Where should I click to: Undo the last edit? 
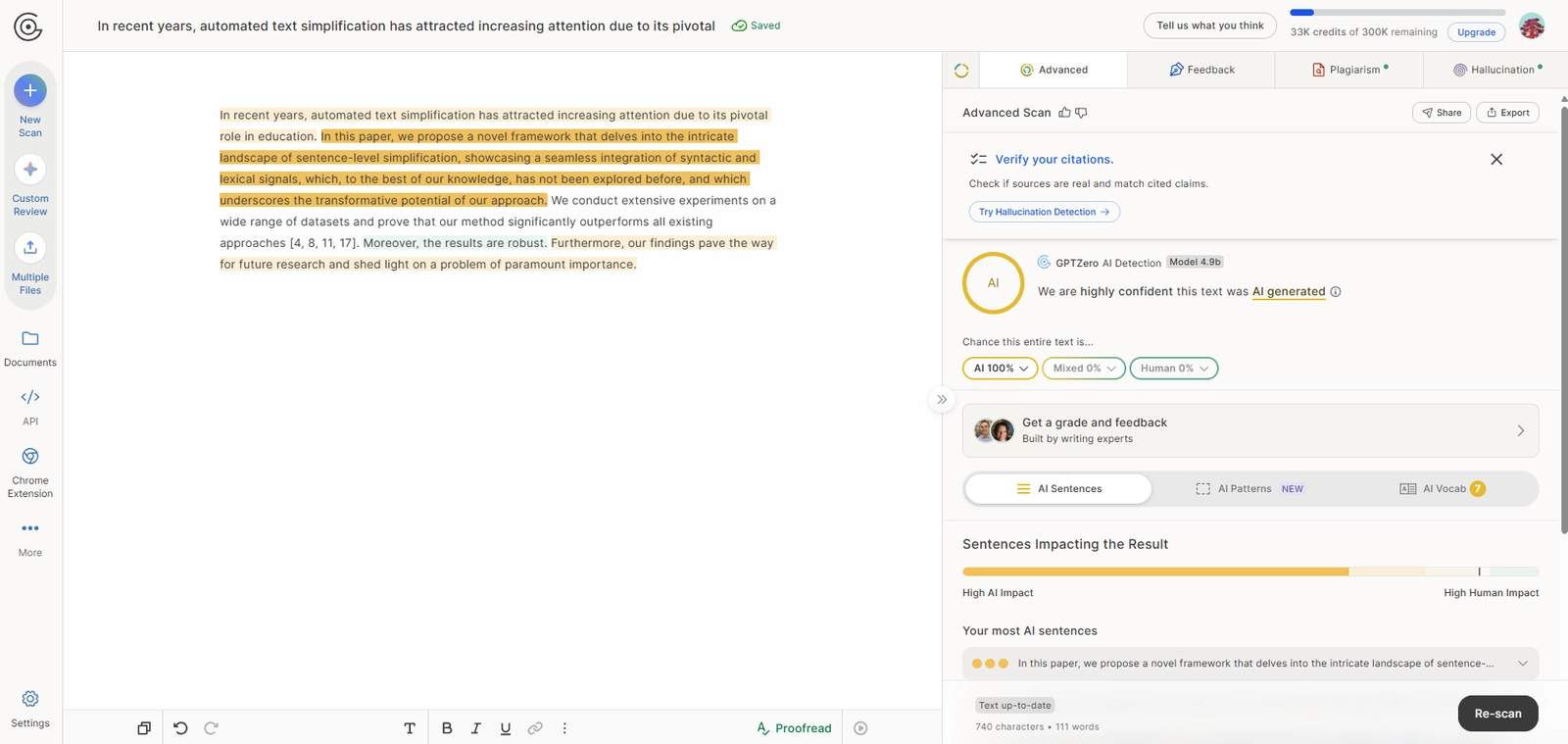click(180, 728)
